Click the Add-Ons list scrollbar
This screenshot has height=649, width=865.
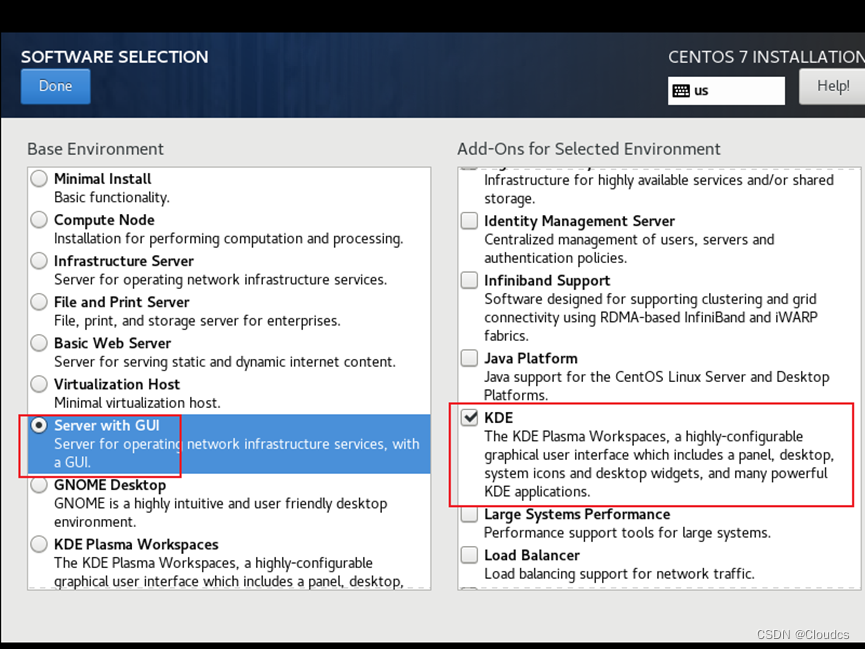click(858, 380)
